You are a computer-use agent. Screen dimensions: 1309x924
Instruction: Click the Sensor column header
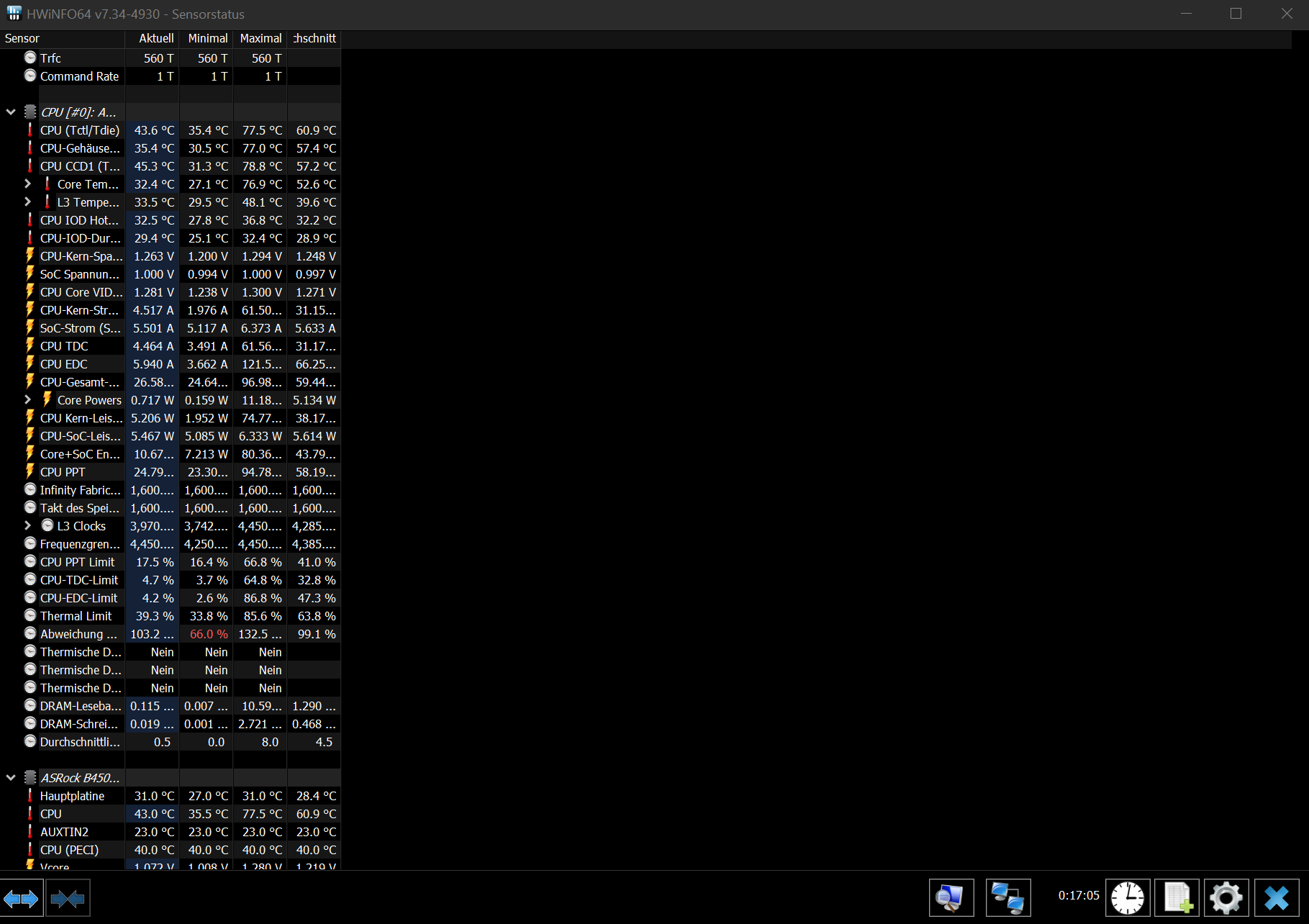click(63, 39)
